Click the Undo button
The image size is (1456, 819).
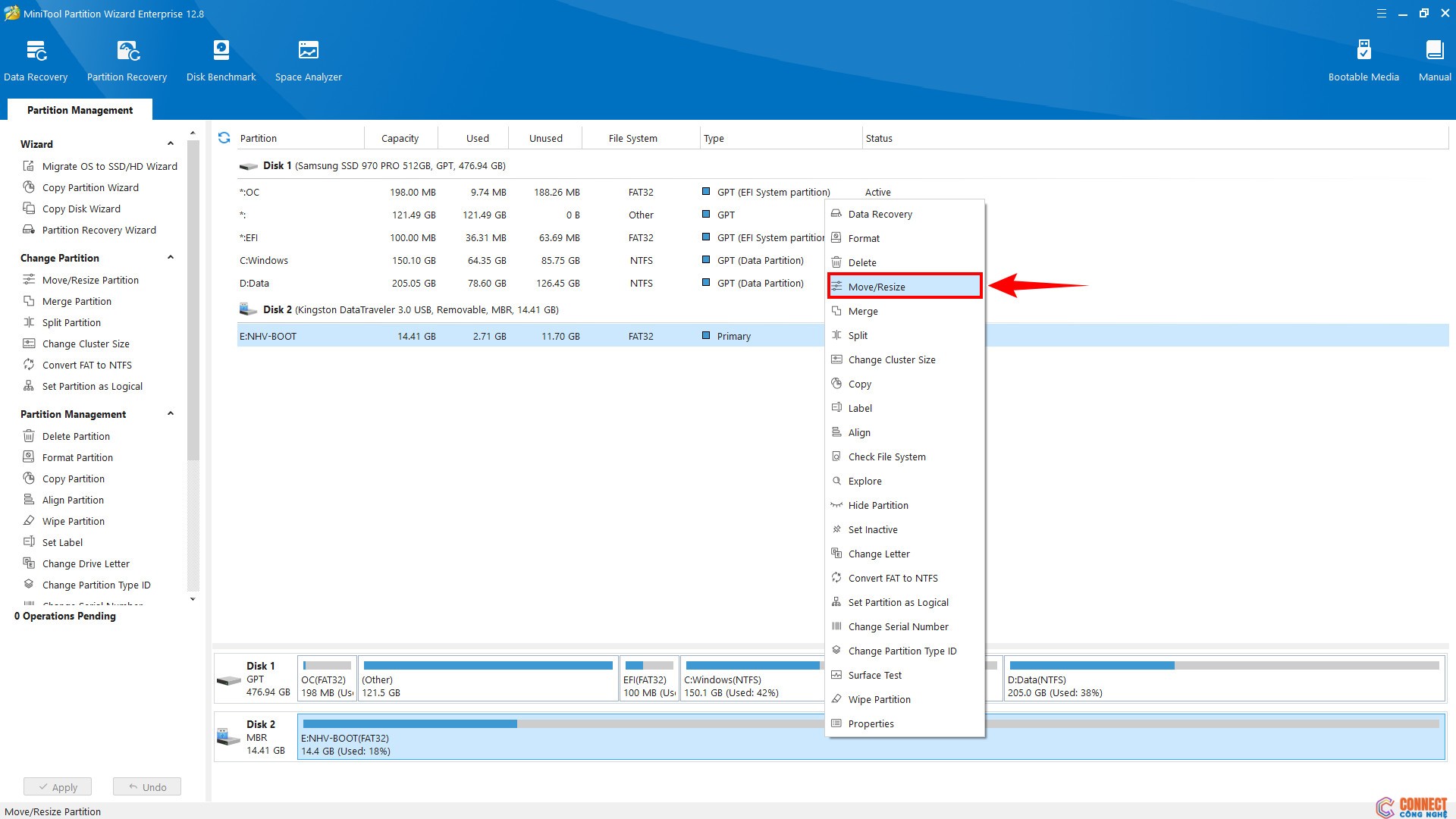click(147, 786)
